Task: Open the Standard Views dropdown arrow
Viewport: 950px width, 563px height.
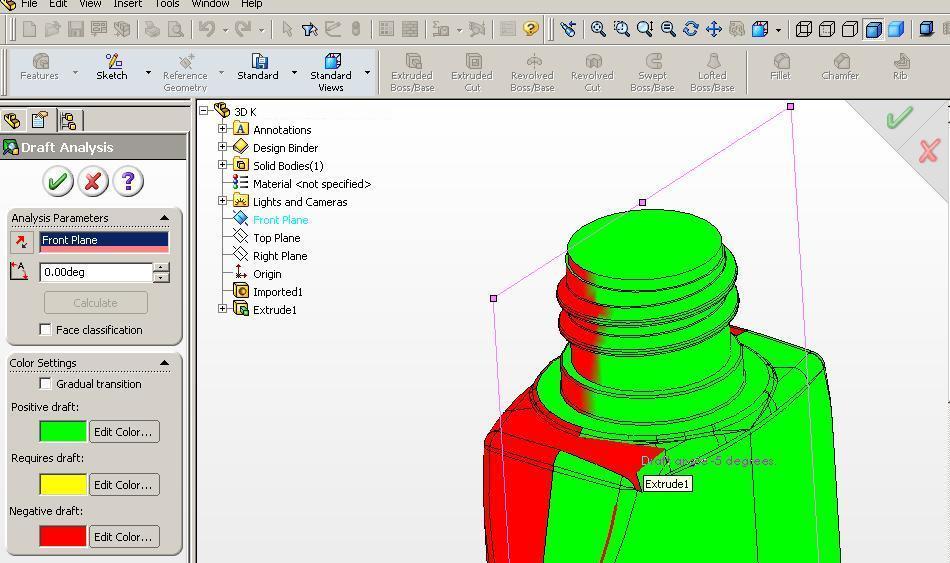Action: click(367, 73)
